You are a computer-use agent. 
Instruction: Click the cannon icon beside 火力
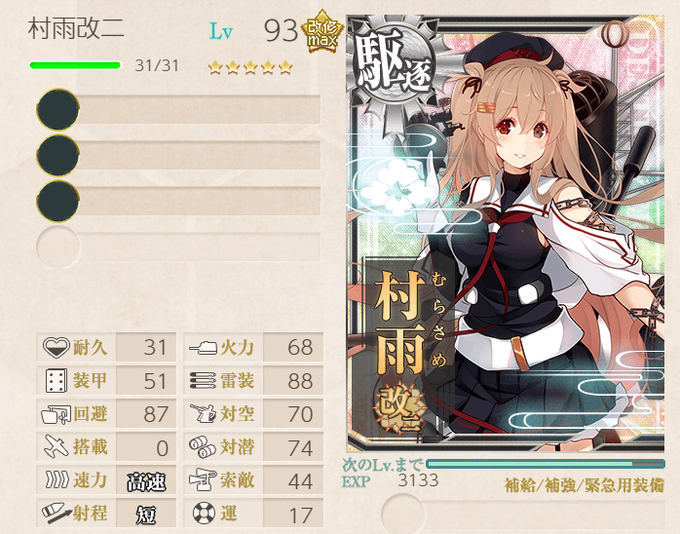click(203, 347)
